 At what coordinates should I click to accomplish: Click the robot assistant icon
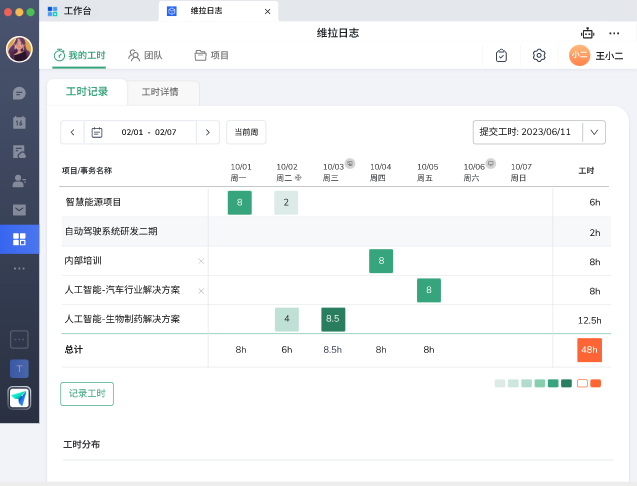coord(587,33)
